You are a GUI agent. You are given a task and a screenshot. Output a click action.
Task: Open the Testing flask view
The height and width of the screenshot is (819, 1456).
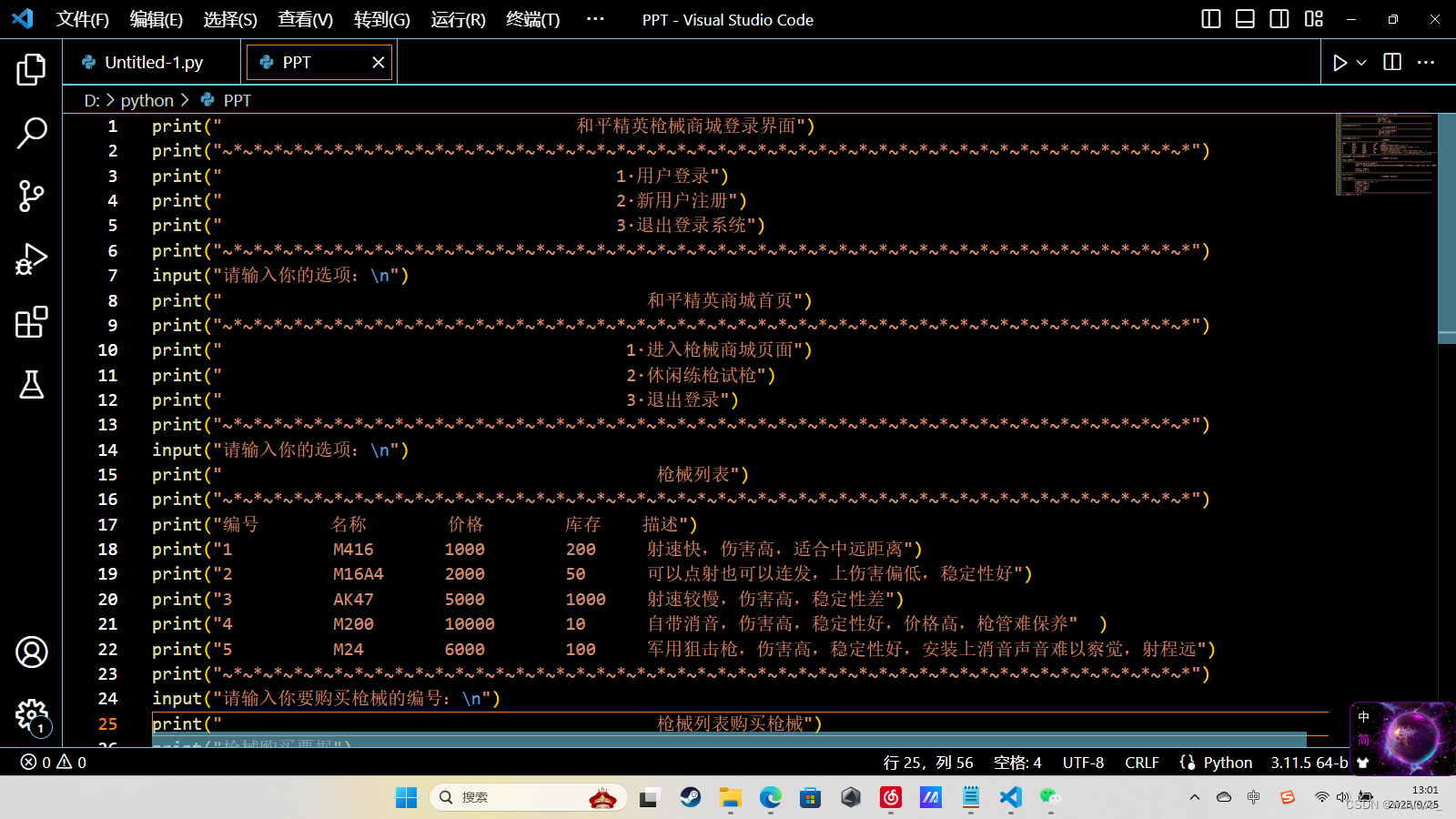tap(31, 385)
